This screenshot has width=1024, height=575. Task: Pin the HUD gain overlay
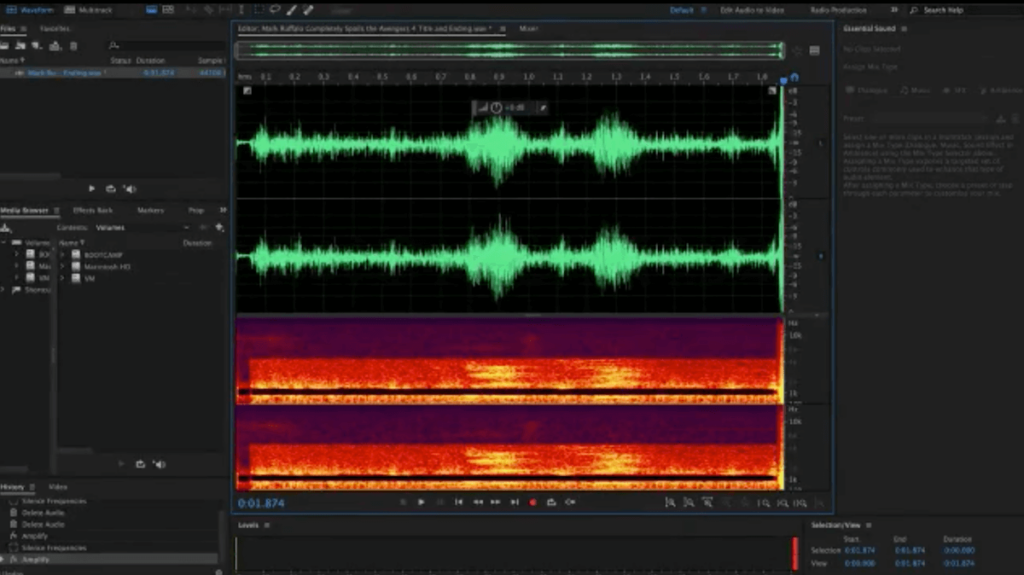(543, 108)
